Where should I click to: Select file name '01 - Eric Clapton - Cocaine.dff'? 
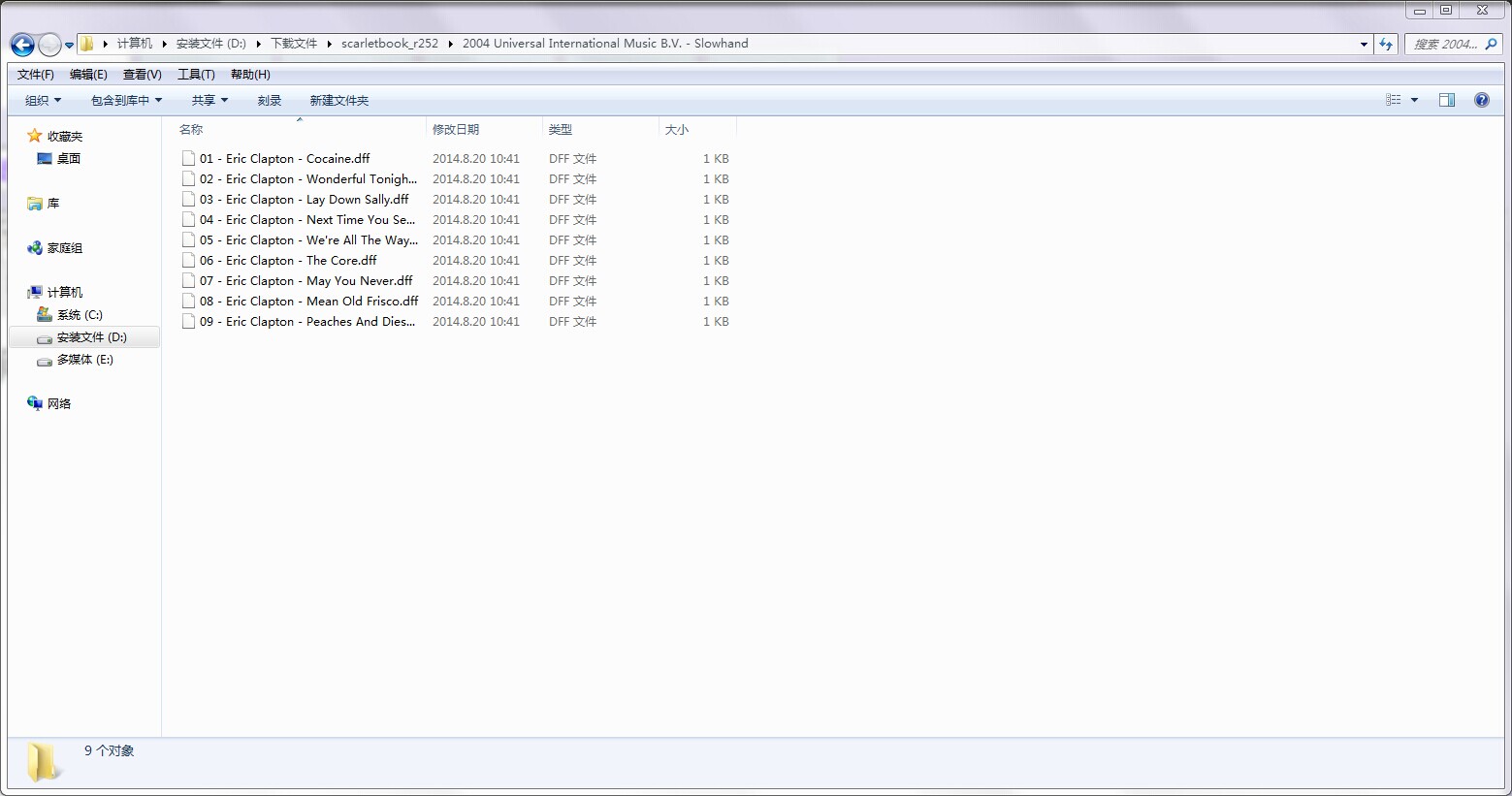(285, 159)
